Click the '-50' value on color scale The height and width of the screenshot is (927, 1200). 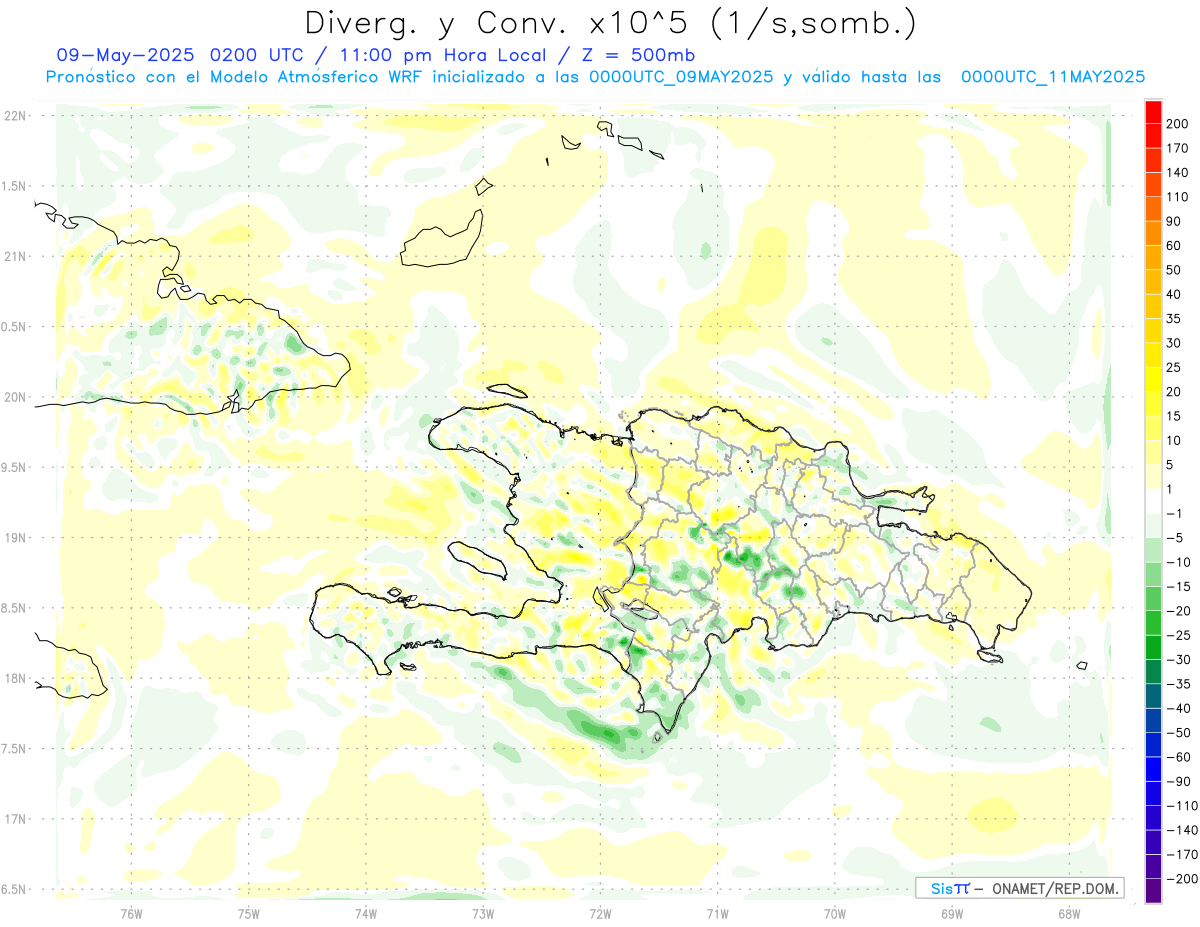1180,733
